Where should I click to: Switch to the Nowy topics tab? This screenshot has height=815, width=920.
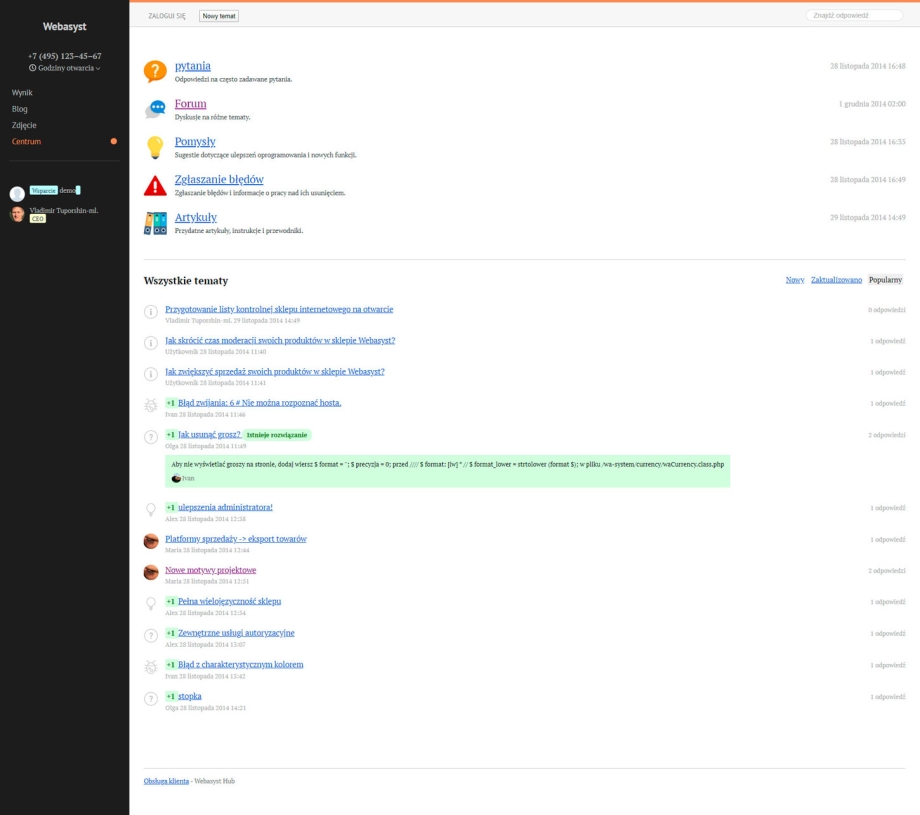click(x=794, y=280)
